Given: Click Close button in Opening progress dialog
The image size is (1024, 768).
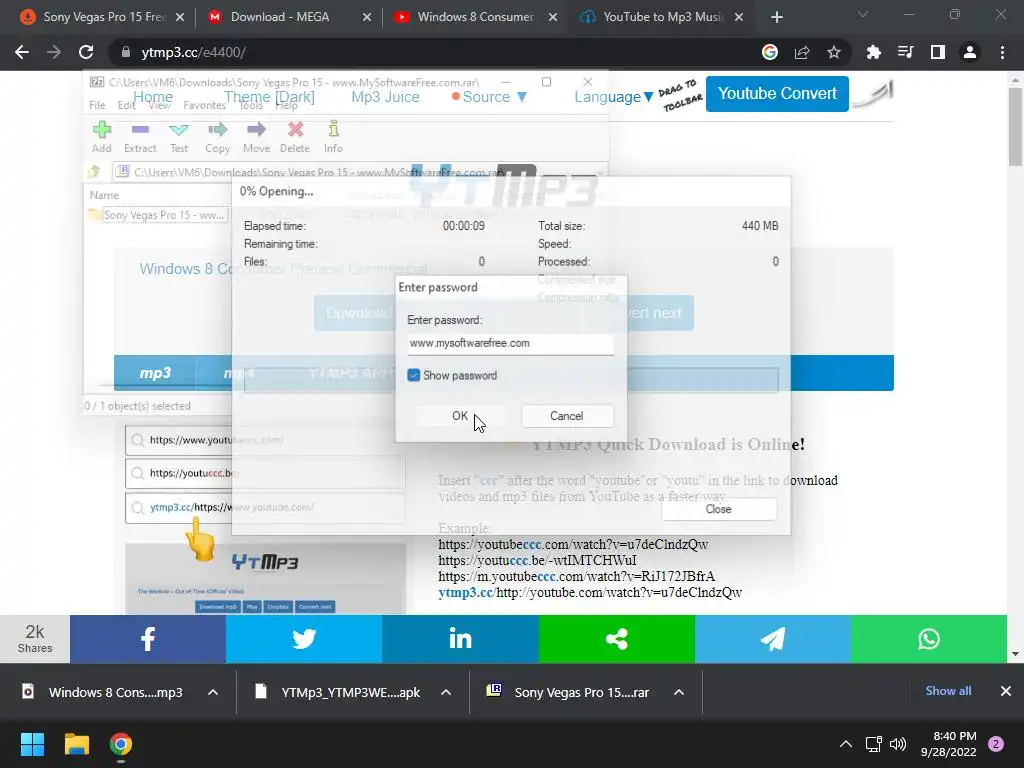Looking at the screenshot, I should click(x=718, y=509).
